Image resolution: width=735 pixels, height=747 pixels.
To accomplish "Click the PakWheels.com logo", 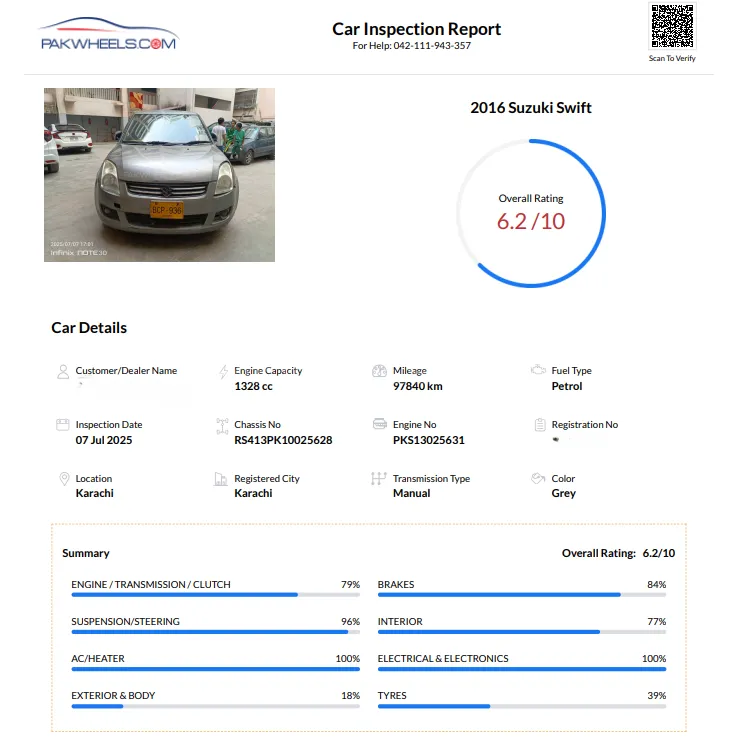I will 109,34.
